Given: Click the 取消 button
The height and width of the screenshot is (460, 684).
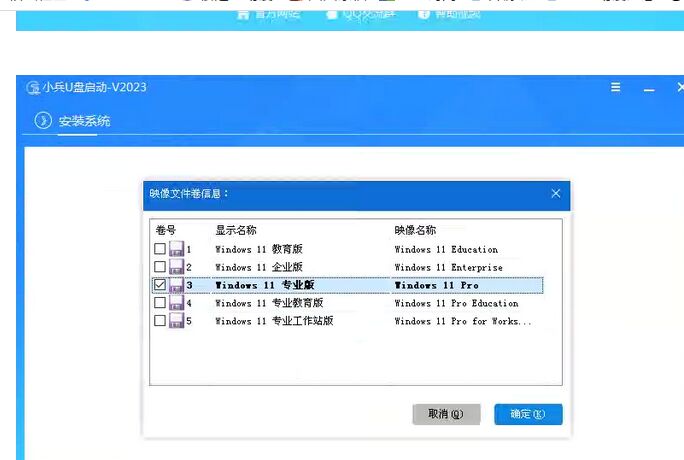Looking at the screenshot, I should tap(446, 414).
